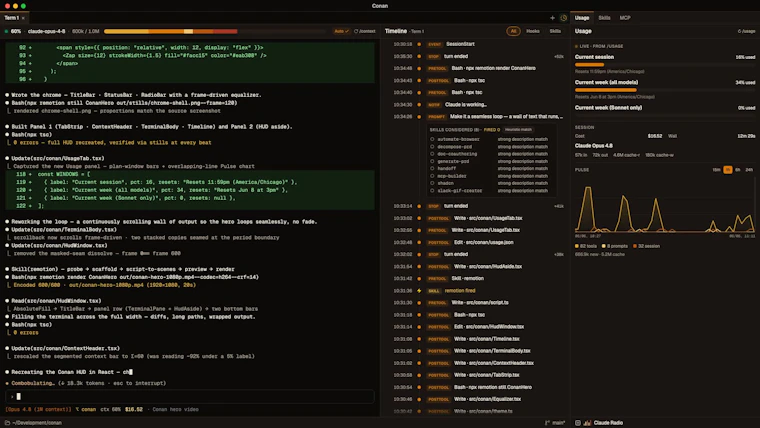Screen dimensions: 760x428
Task: Click the square icon before Claude Radio
Action: click(578, 423)
